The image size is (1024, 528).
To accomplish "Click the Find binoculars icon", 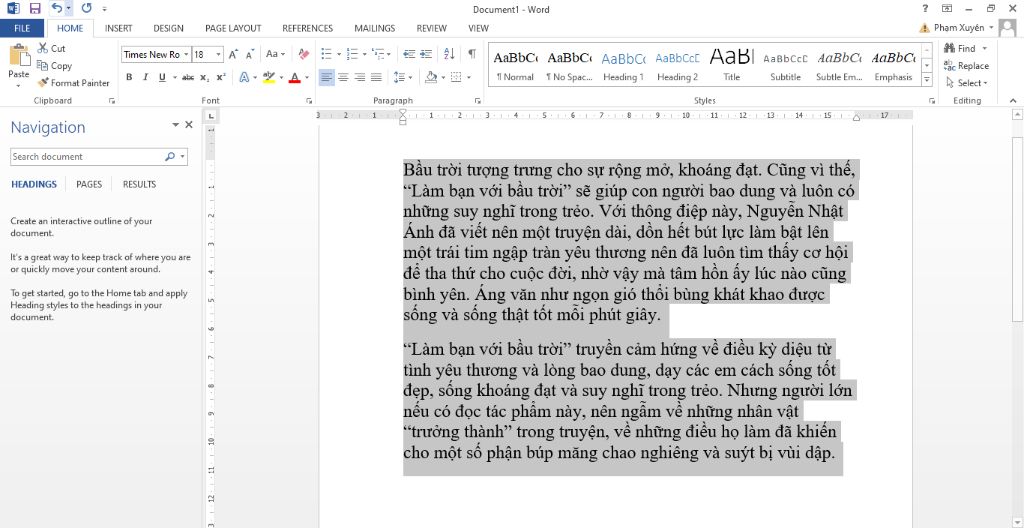I will coord(950,48).
